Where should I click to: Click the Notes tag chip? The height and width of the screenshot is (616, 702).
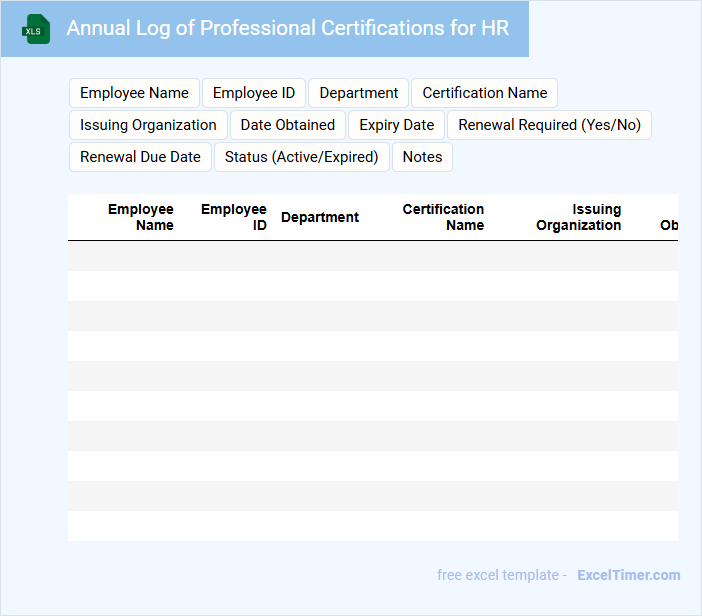pos(422,157)
